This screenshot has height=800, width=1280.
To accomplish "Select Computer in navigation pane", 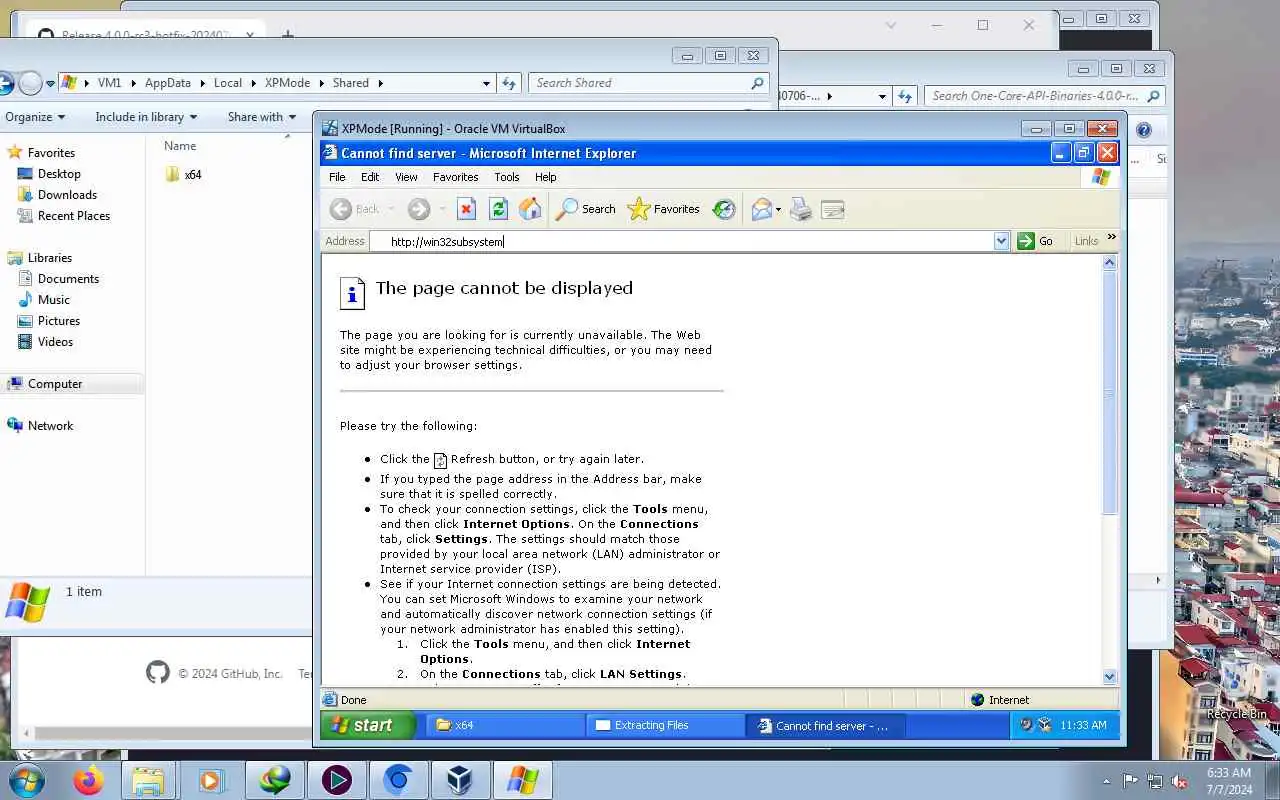I will pyautogui.click(x=55, y=384).
